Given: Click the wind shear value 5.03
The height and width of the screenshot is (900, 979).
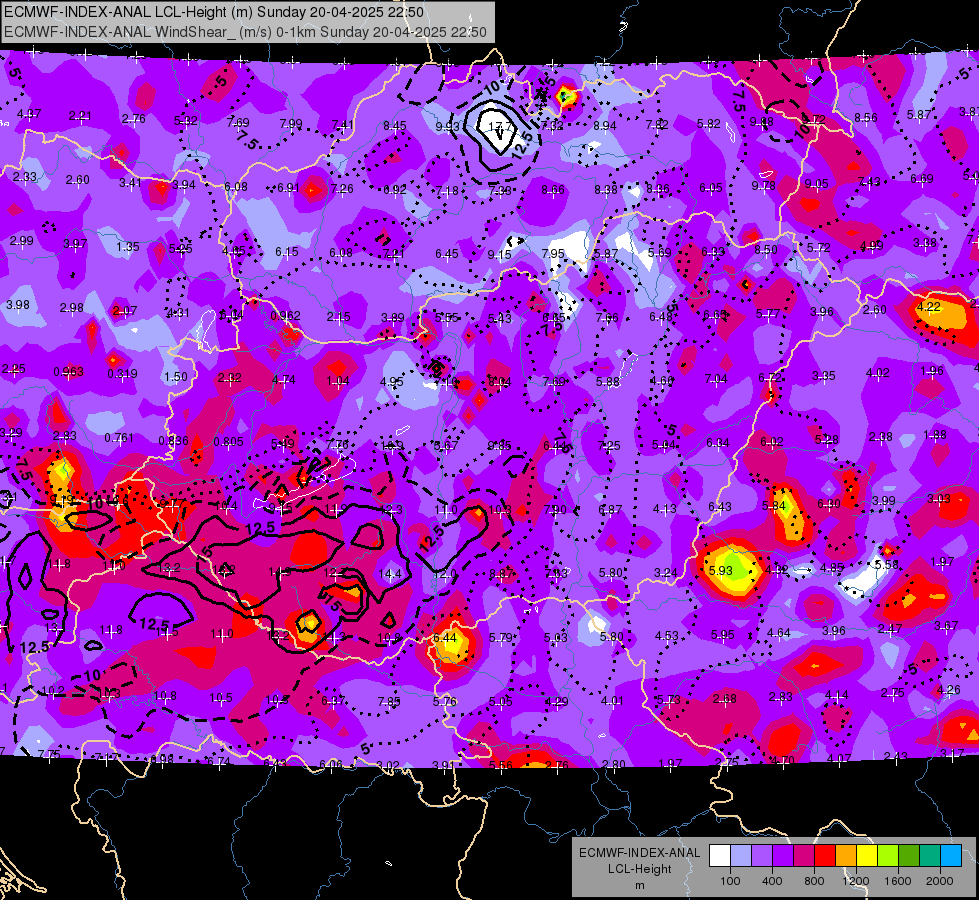Looking at the screenshot, I should [556, 638].
